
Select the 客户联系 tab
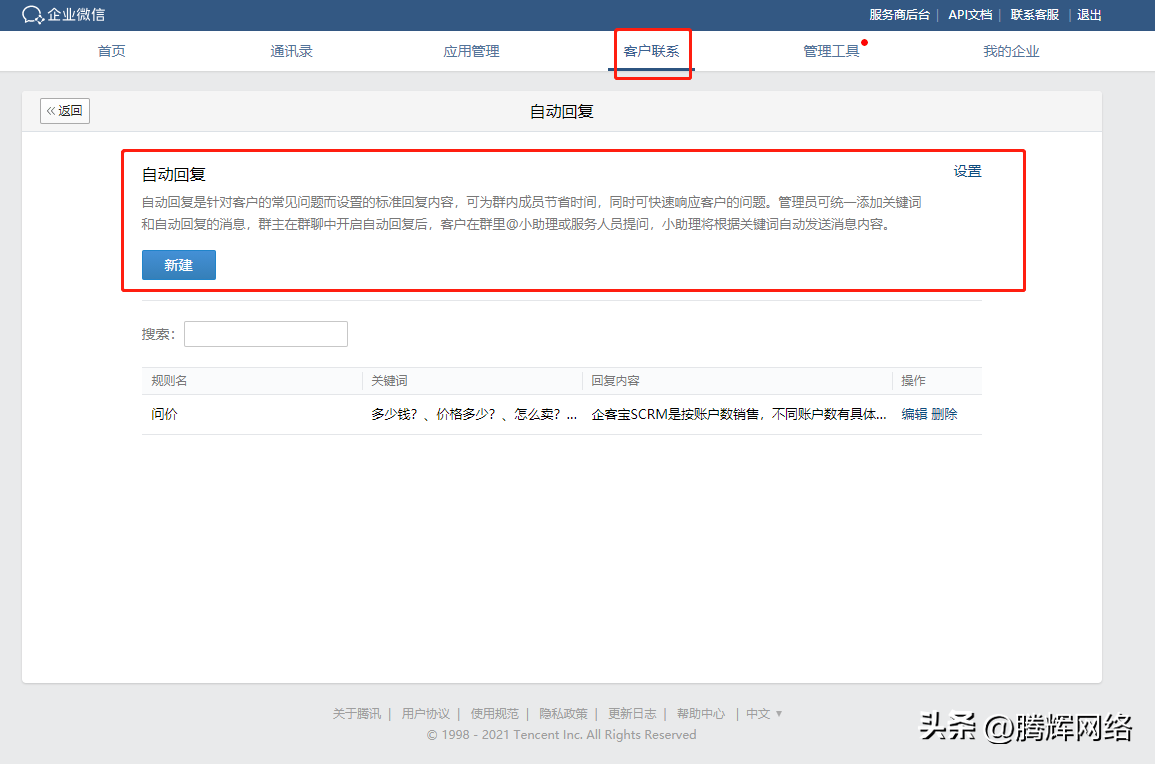pyautogui.click(x=651, y=51)
